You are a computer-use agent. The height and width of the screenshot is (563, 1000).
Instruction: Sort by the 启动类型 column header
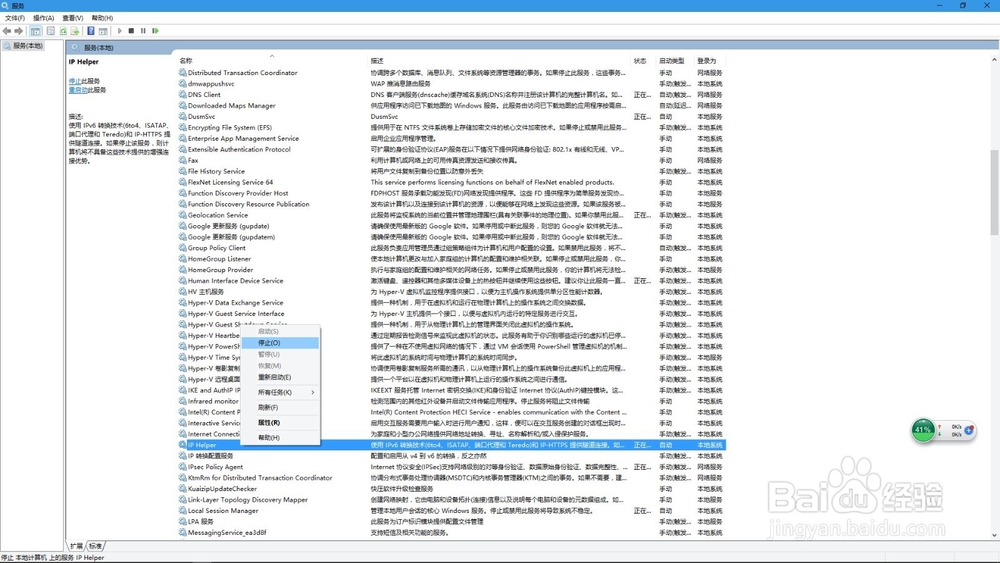click(675, 61)
